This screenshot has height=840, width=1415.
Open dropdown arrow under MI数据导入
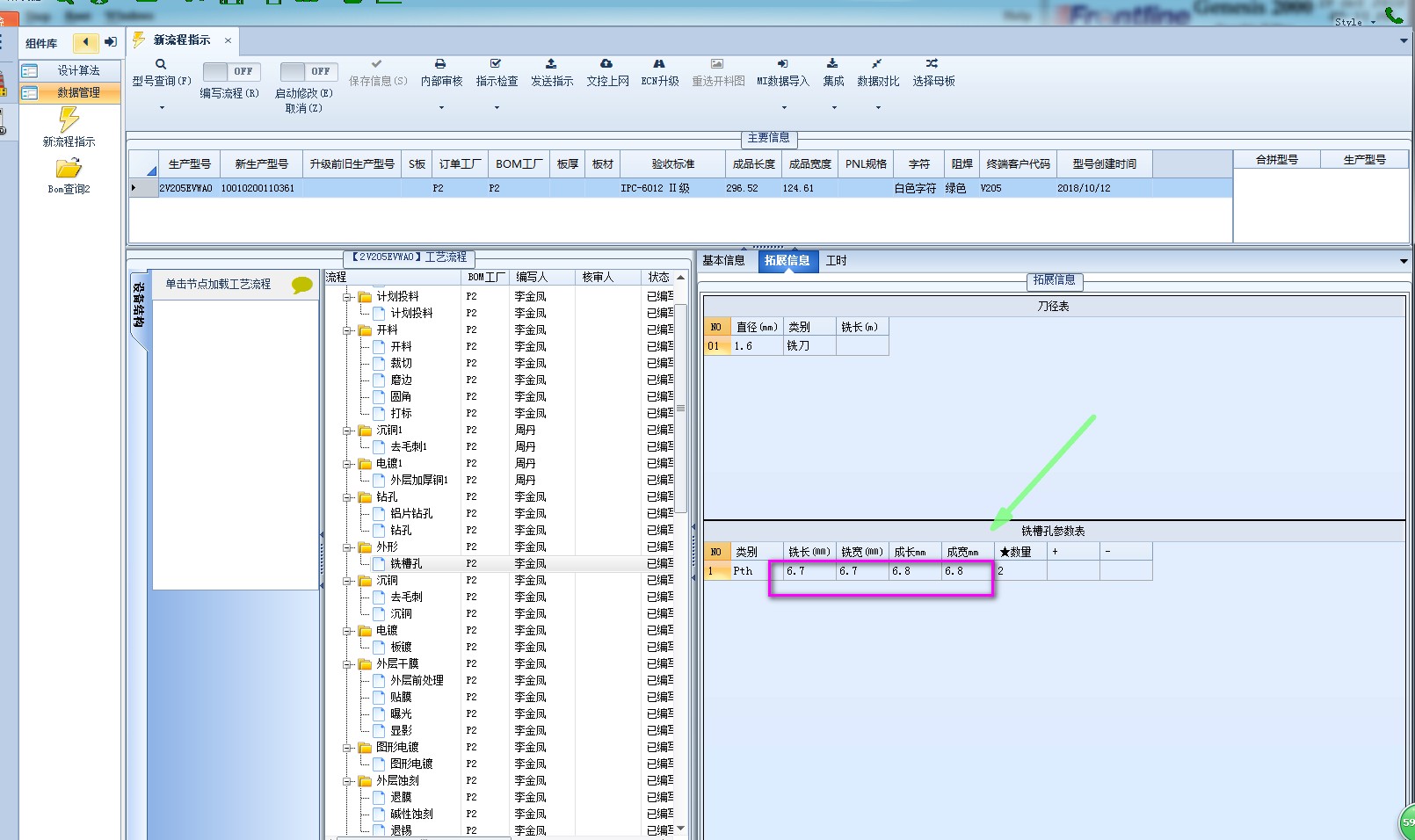[x=784, y=108]
